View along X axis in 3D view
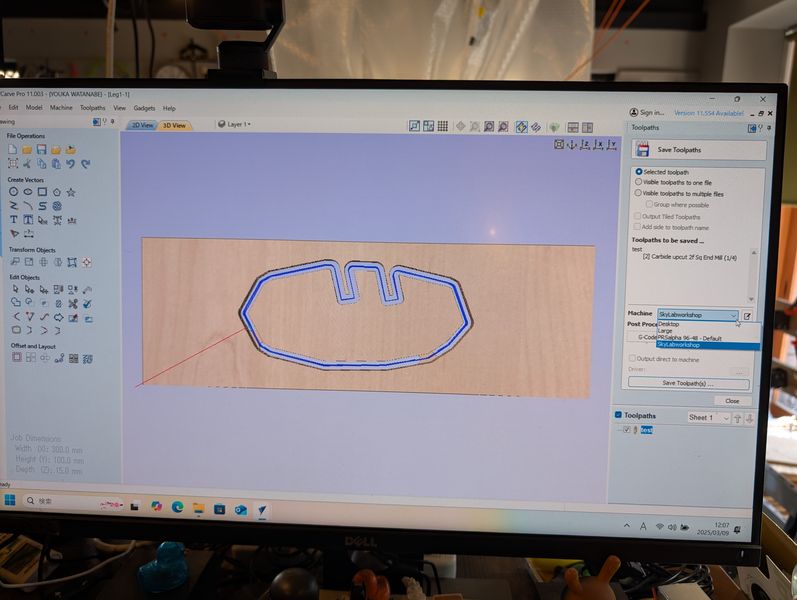The image size is (797, 600). tap(598, 145)
